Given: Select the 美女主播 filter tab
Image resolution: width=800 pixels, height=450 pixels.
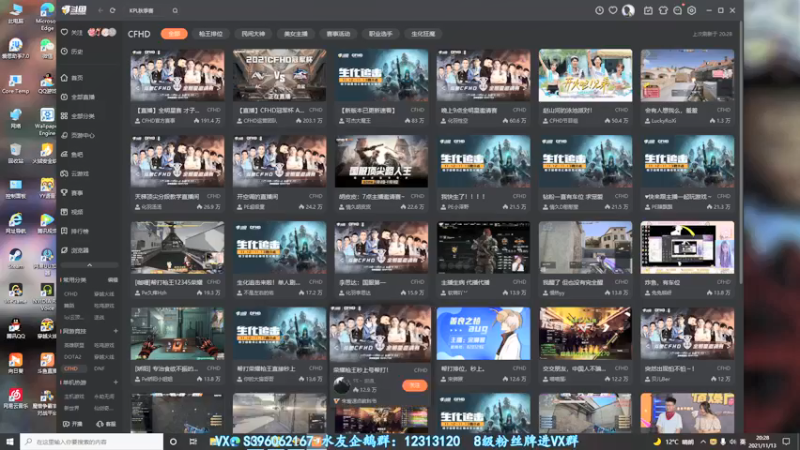Looking at the screenshot, I should coord(295,34).
